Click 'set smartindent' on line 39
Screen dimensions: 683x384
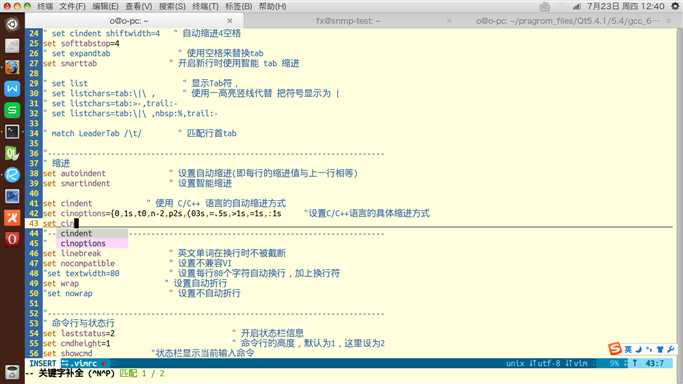76,183
